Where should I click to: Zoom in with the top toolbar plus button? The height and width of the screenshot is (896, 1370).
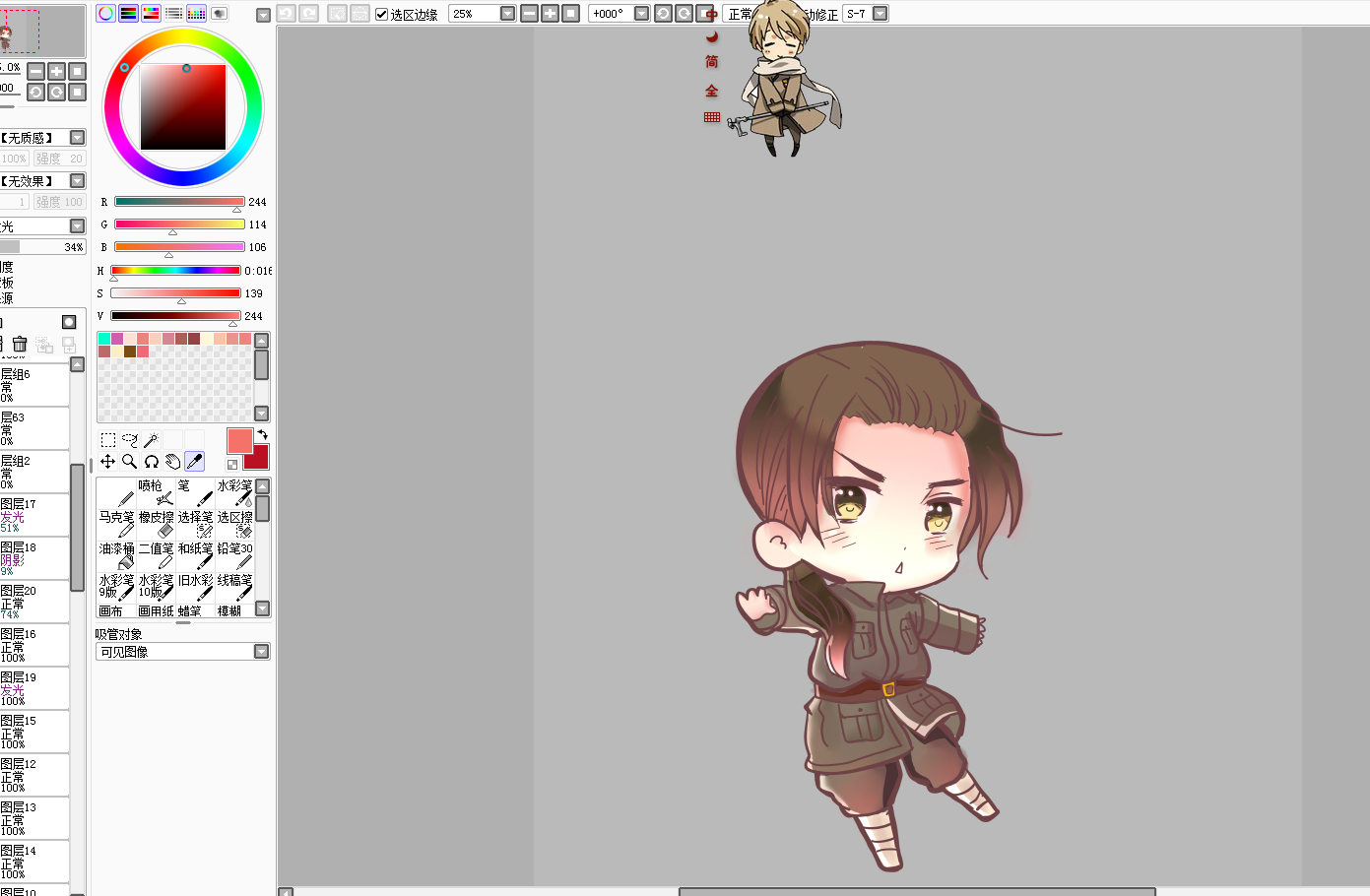tap(550, 14)
